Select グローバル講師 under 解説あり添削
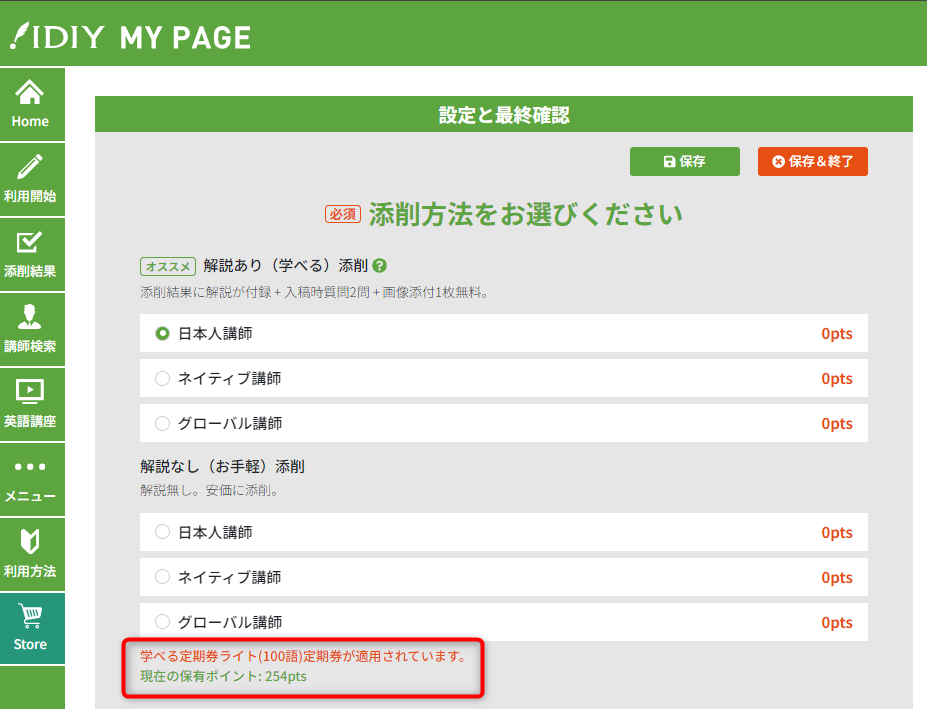This screenshot has height=709, width=927. point(163,424)
